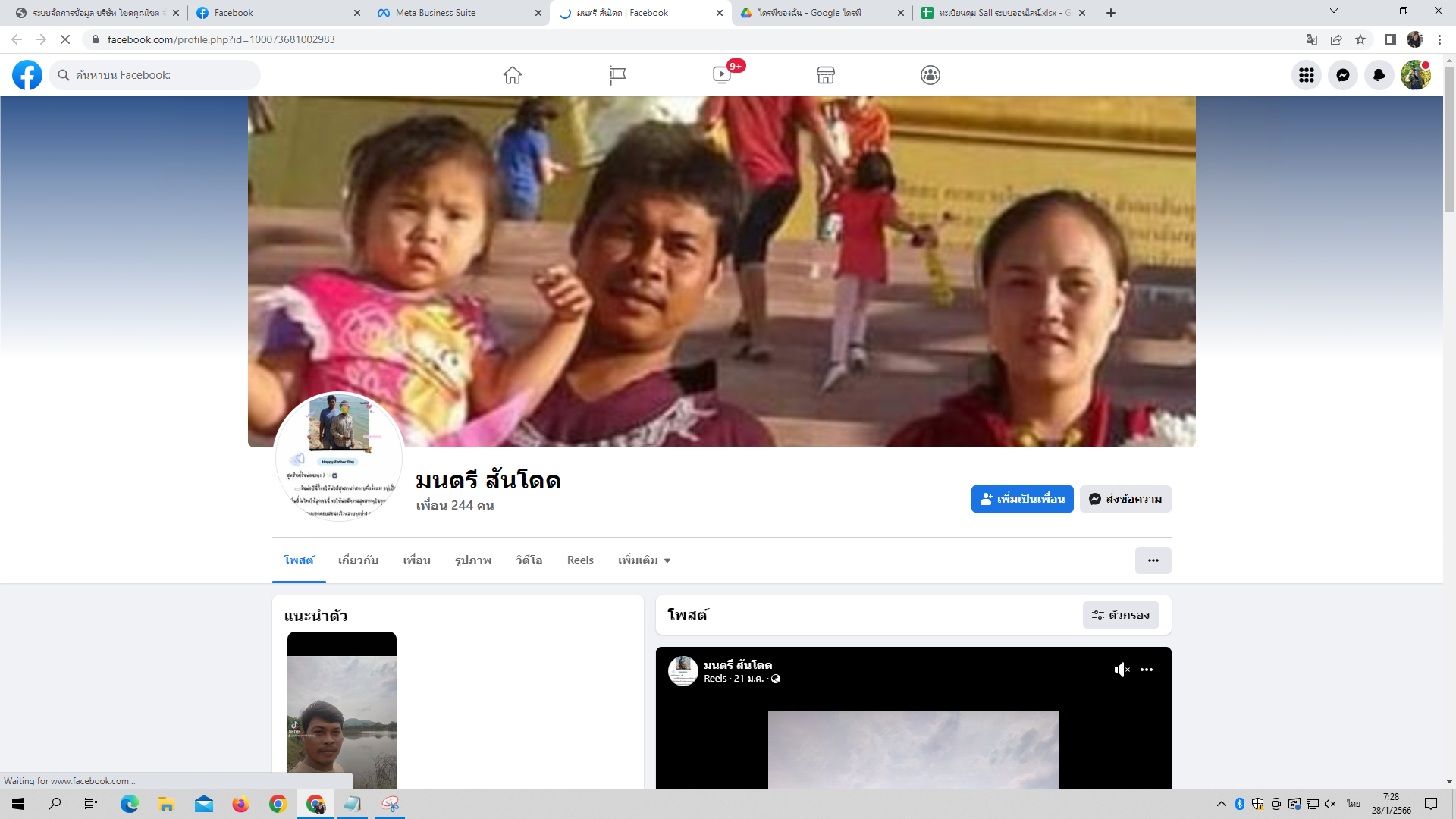Viewport: 1456px width, 819px height.
Task: Open the Pages flag icon
Action: point(617,75)
